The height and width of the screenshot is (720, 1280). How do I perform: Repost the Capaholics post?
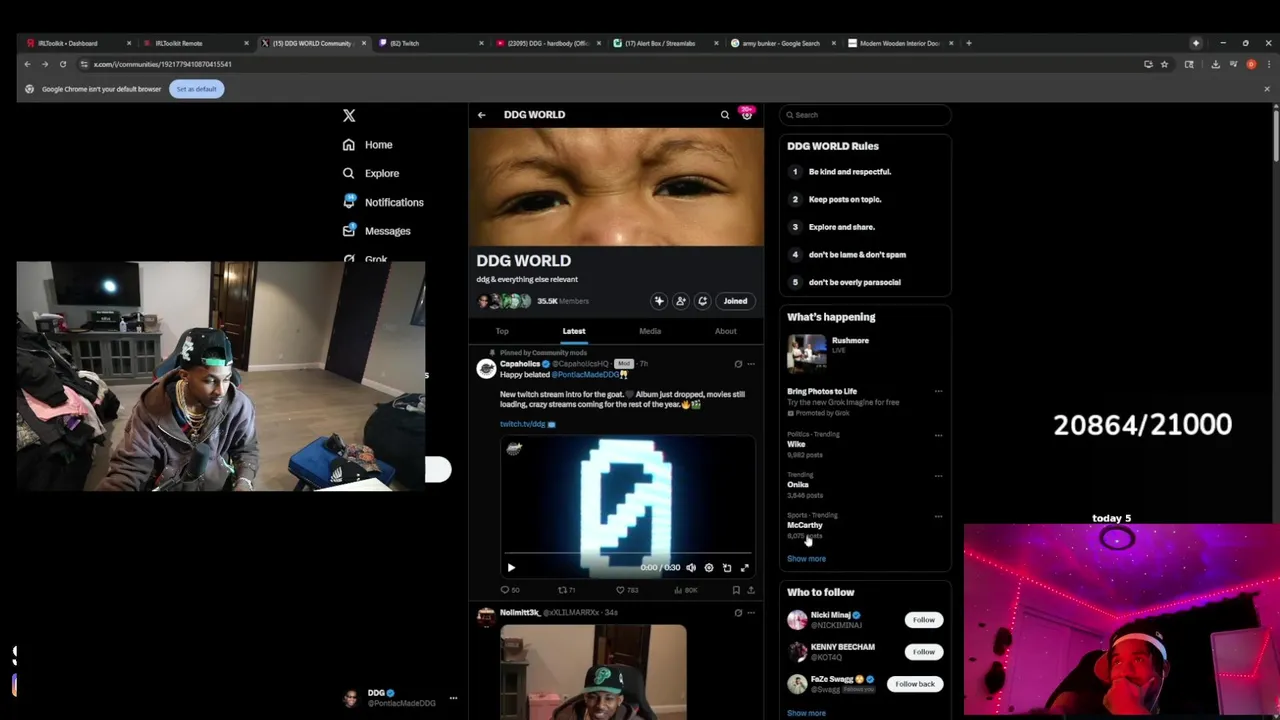[x=566, y=590]
